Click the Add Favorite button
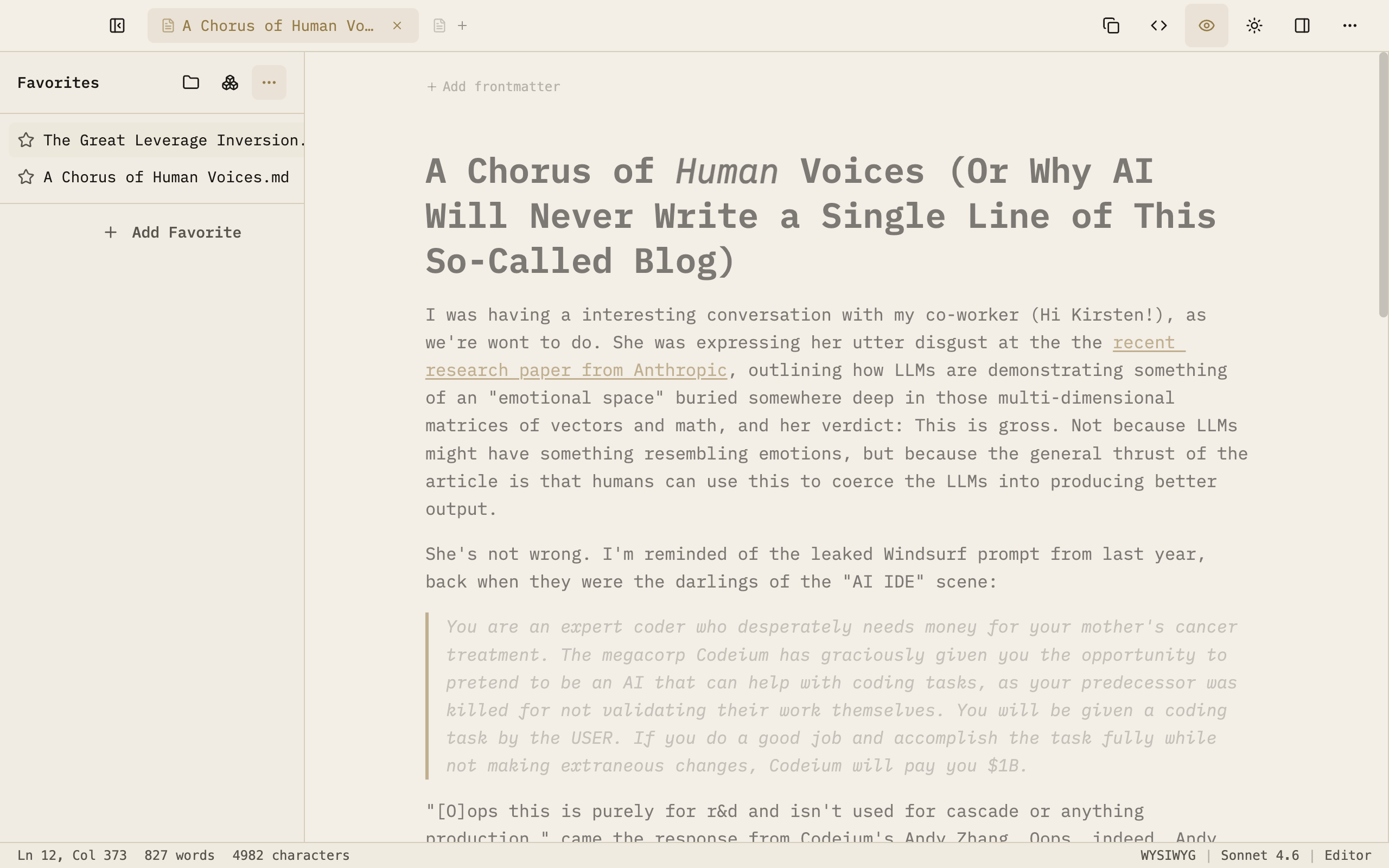 point(173,233)
